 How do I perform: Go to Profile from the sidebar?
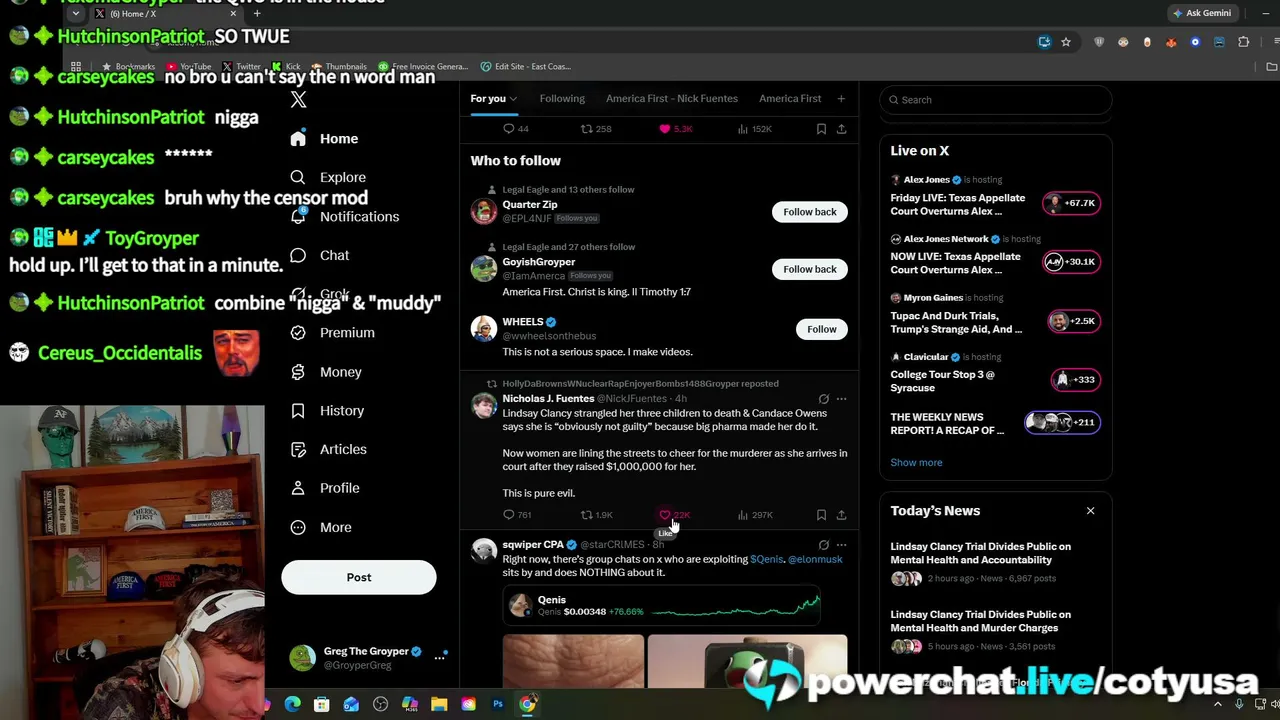325,488
